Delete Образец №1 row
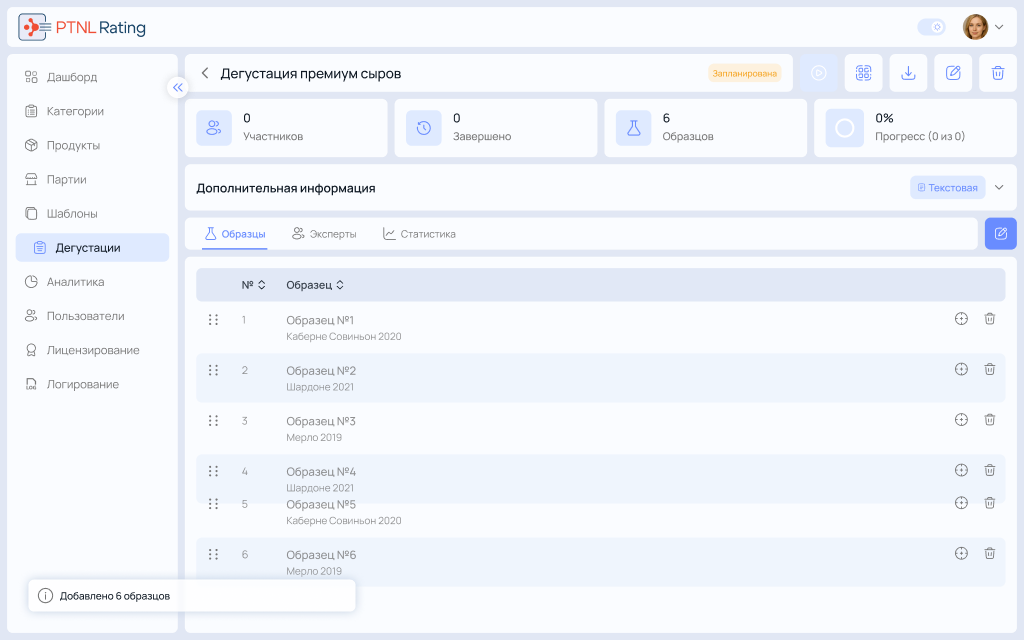Screen dimensions: 1024x640 [989, 319]
